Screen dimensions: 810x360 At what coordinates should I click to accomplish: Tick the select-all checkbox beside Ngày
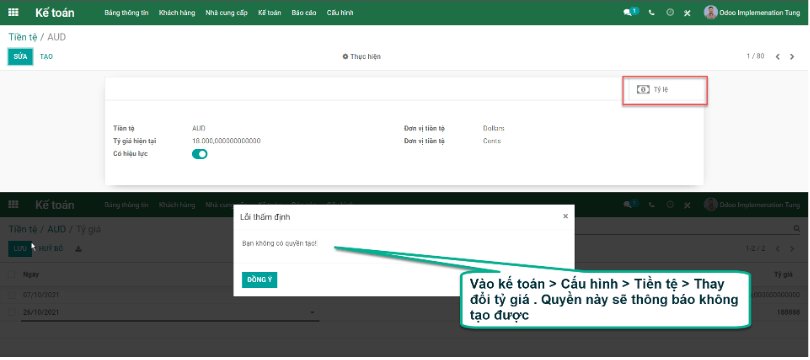click(11, 274)
